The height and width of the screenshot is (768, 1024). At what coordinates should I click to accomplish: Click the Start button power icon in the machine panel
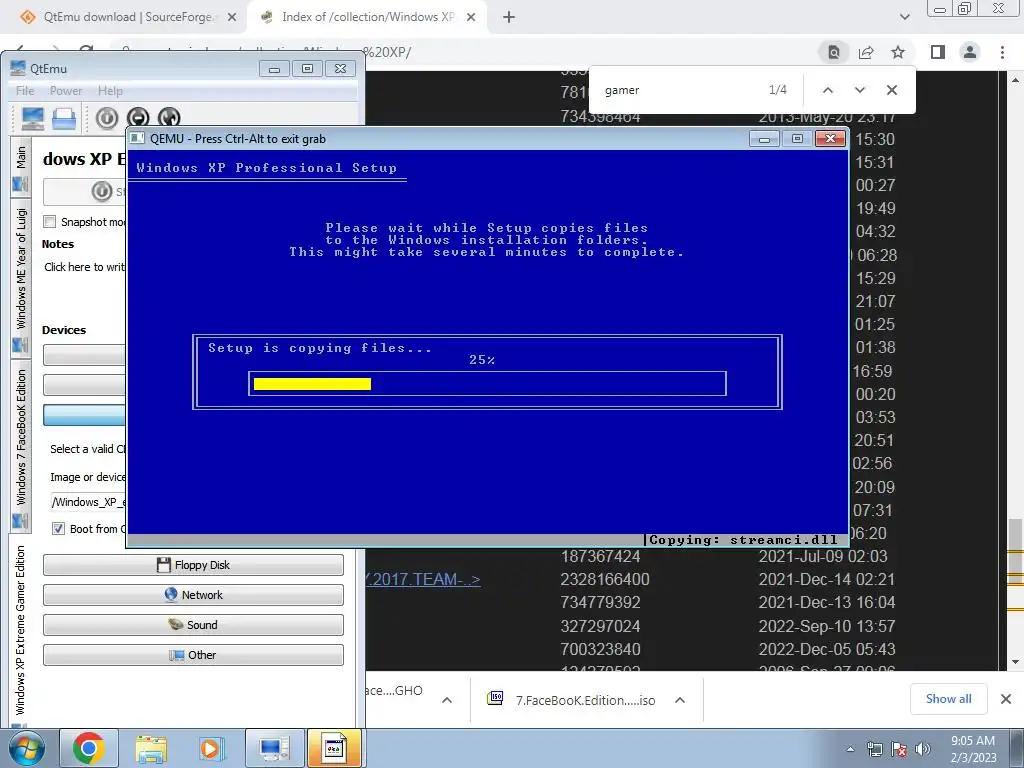tap(102, 191)
